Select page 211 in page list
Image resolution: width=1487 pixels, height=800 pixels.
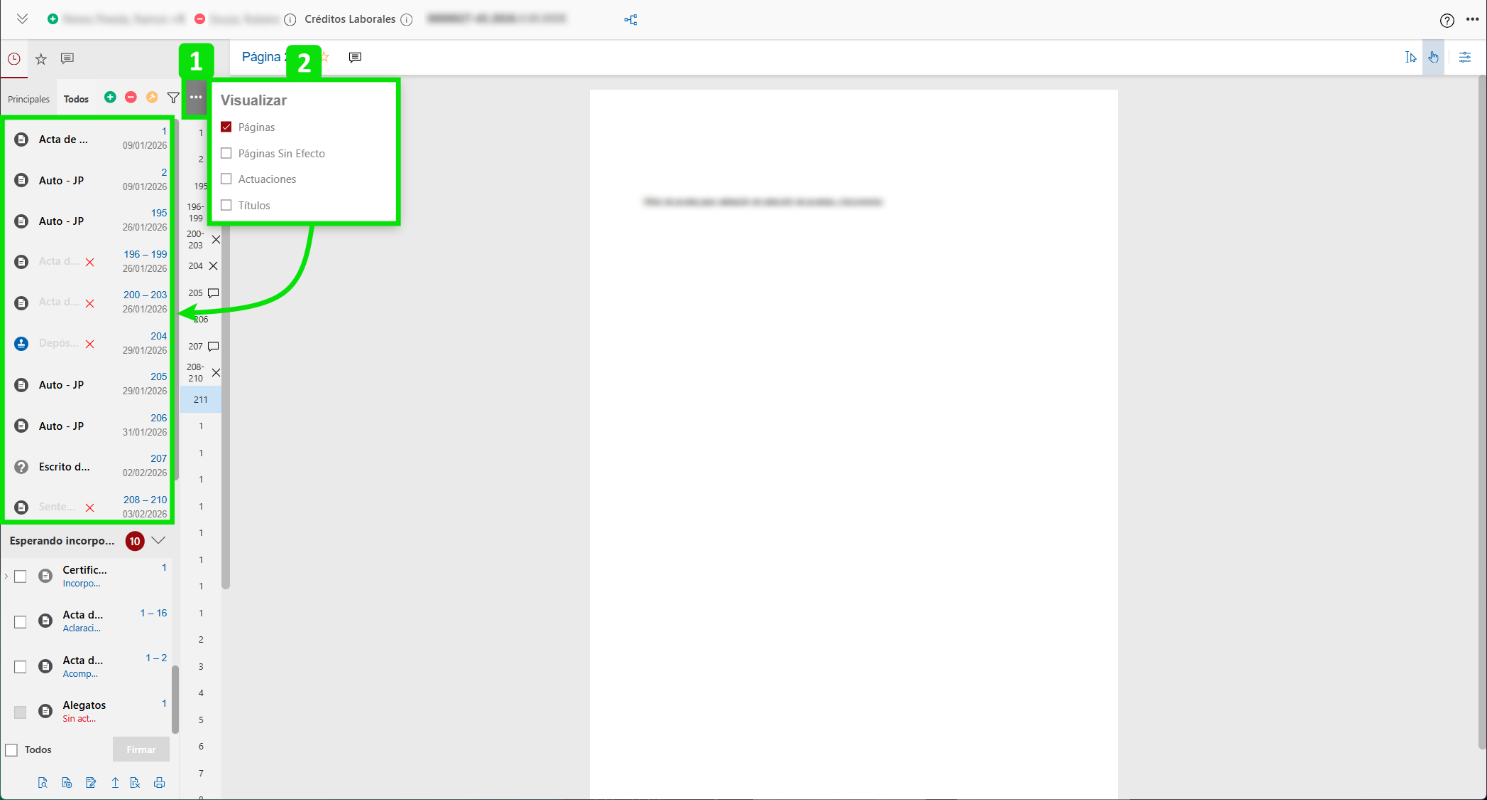201,400
